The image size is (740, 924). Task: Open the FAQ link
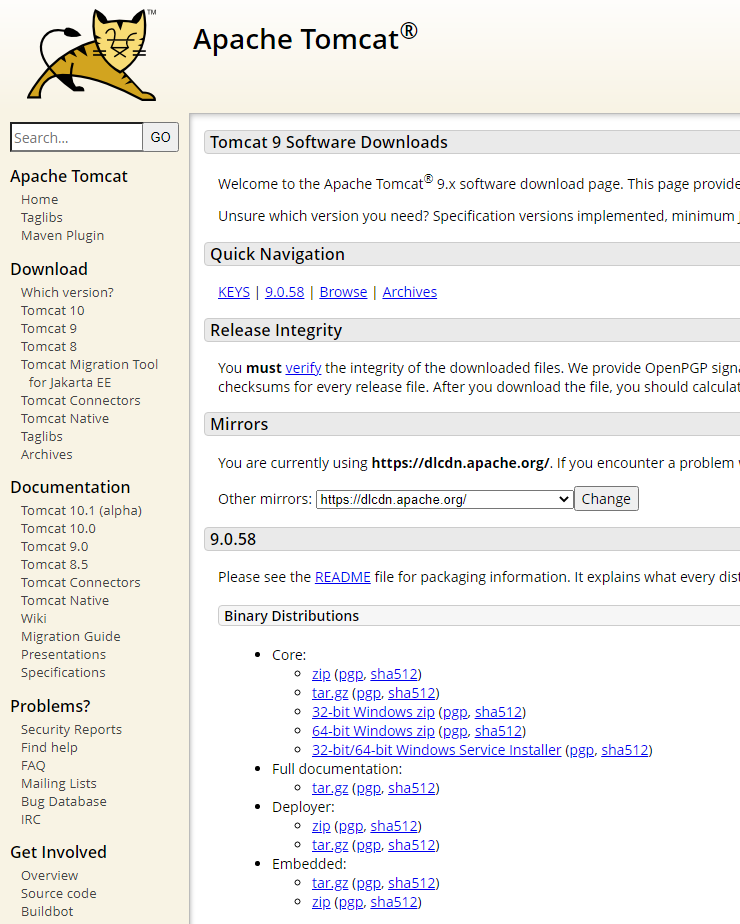click(x=33, y=765)
